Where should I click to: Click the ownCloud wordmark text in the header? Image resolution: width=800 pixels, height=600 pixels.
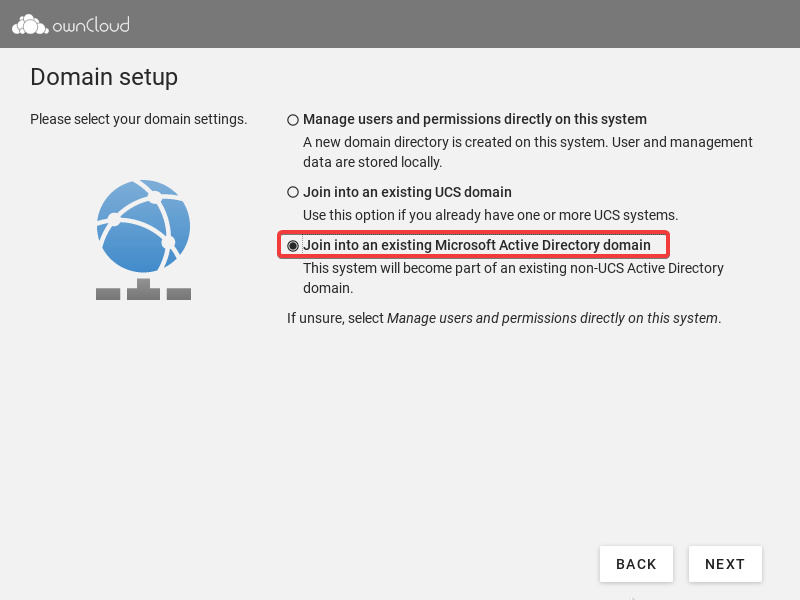92,25
